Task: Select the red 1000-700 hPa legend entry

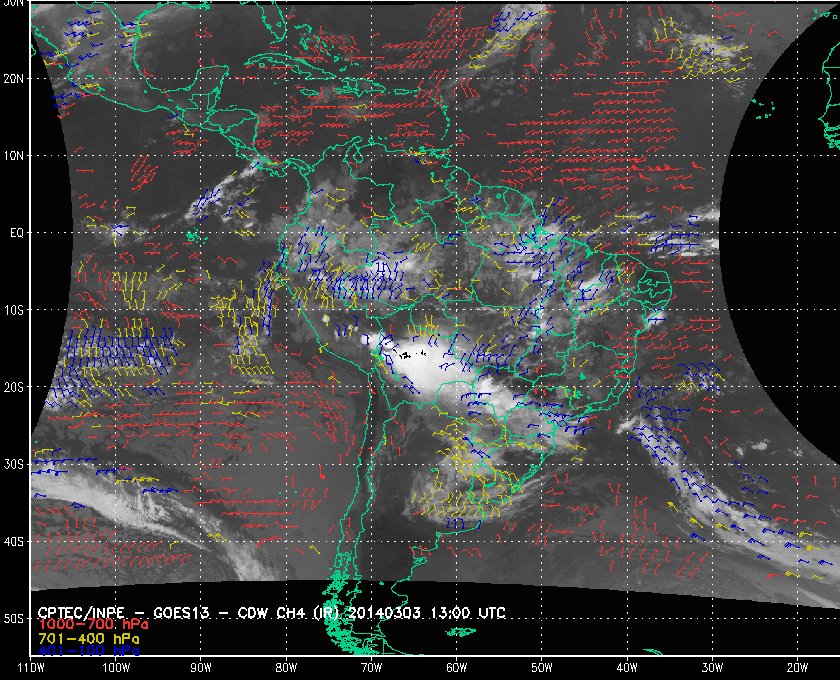Action: click(93, 624)
